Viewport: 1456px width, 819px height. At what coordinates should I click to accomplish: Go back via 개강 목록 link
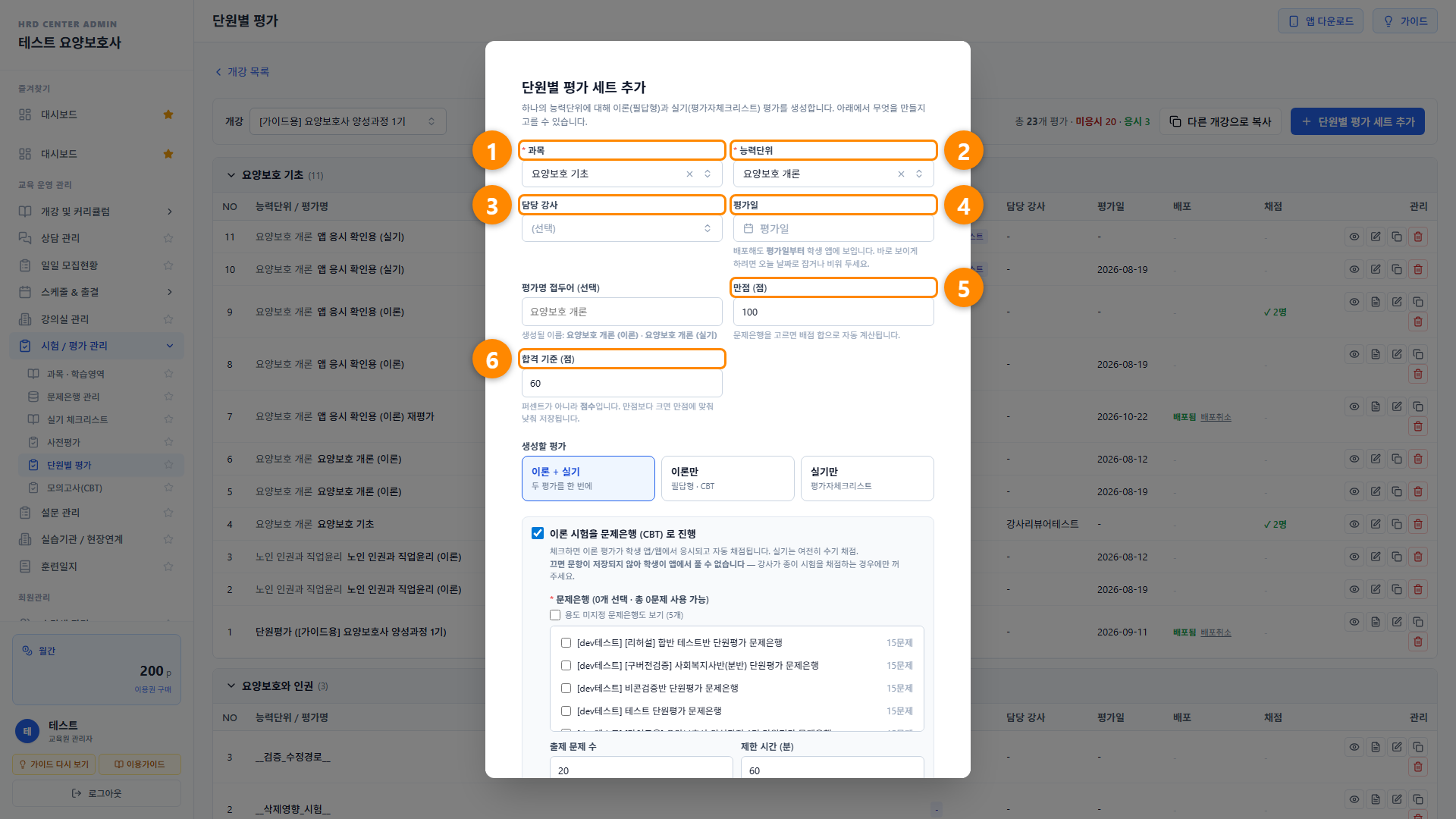(x=242, y=72)
